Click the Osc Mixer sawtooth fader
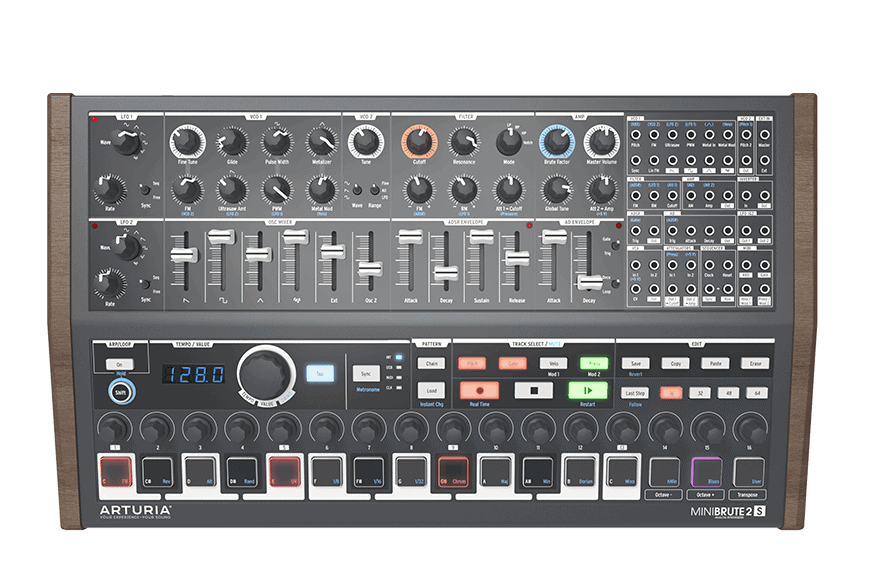This screenshot has width=878, height=576. (184, 255)
